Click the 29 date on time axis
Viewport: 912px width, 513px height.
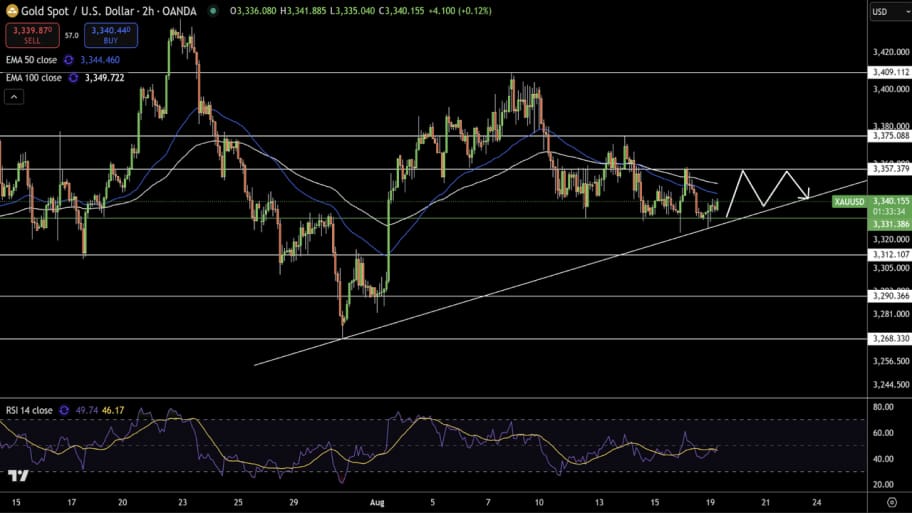pos(294,503)
